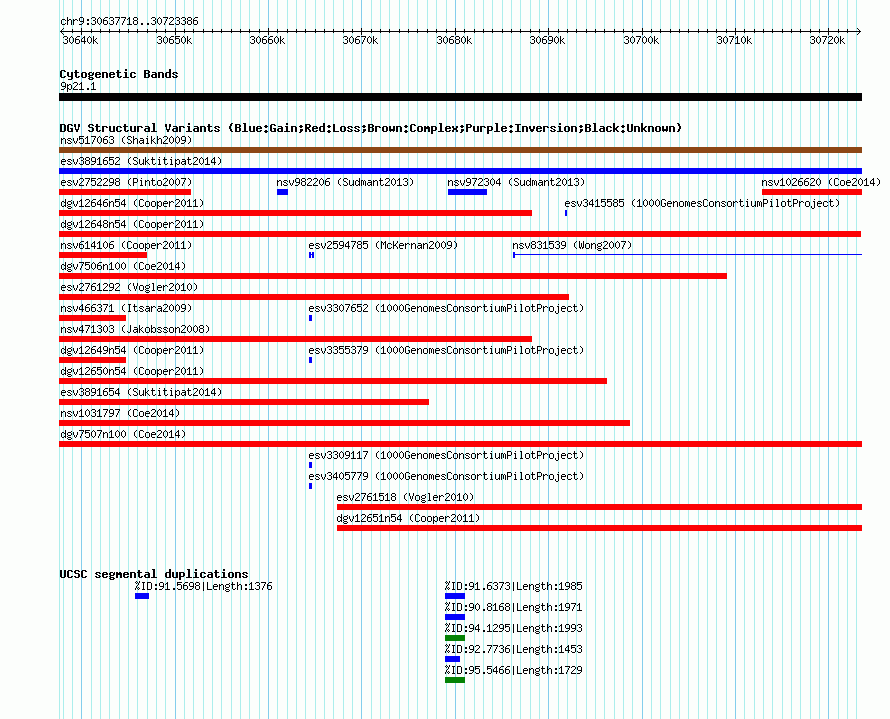
Task: Click the esv2594785 (McKernan2009) label
Action: coord(383,245)
